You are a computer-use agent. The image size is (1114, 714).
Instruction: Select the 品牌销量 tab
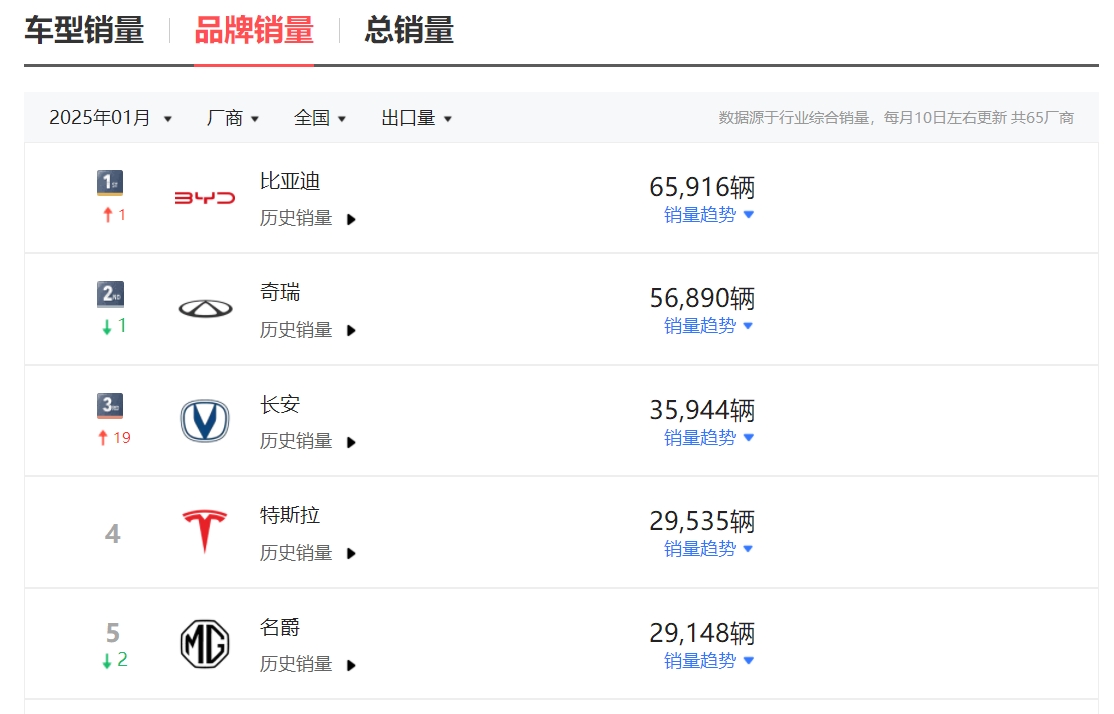(254, 31)
